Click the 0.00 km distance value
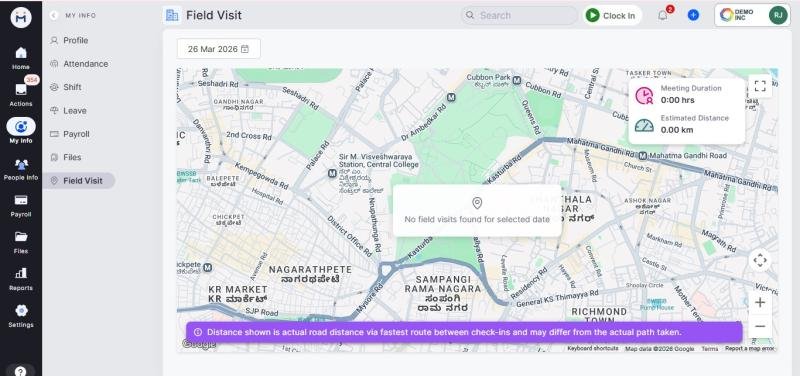 677,130
